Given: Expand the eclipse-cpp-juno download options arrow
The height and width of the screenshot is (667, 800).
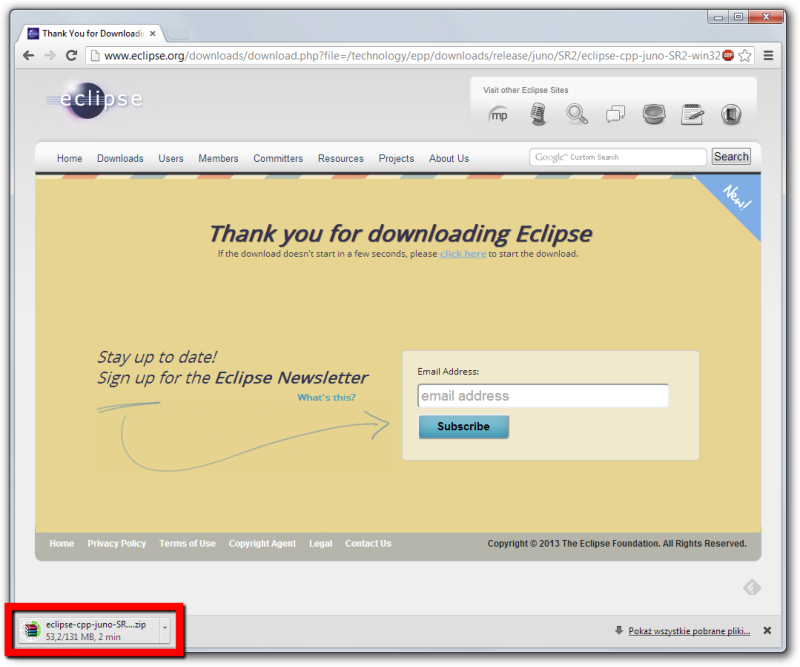Looking at the screenshot, I should (x=165, y=630).
